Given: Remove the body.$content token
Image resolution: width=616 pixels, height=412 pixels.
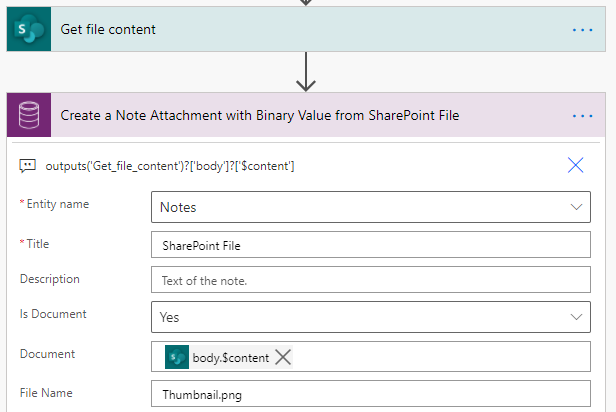Looking at the screenshot, I should click(283, 357).
